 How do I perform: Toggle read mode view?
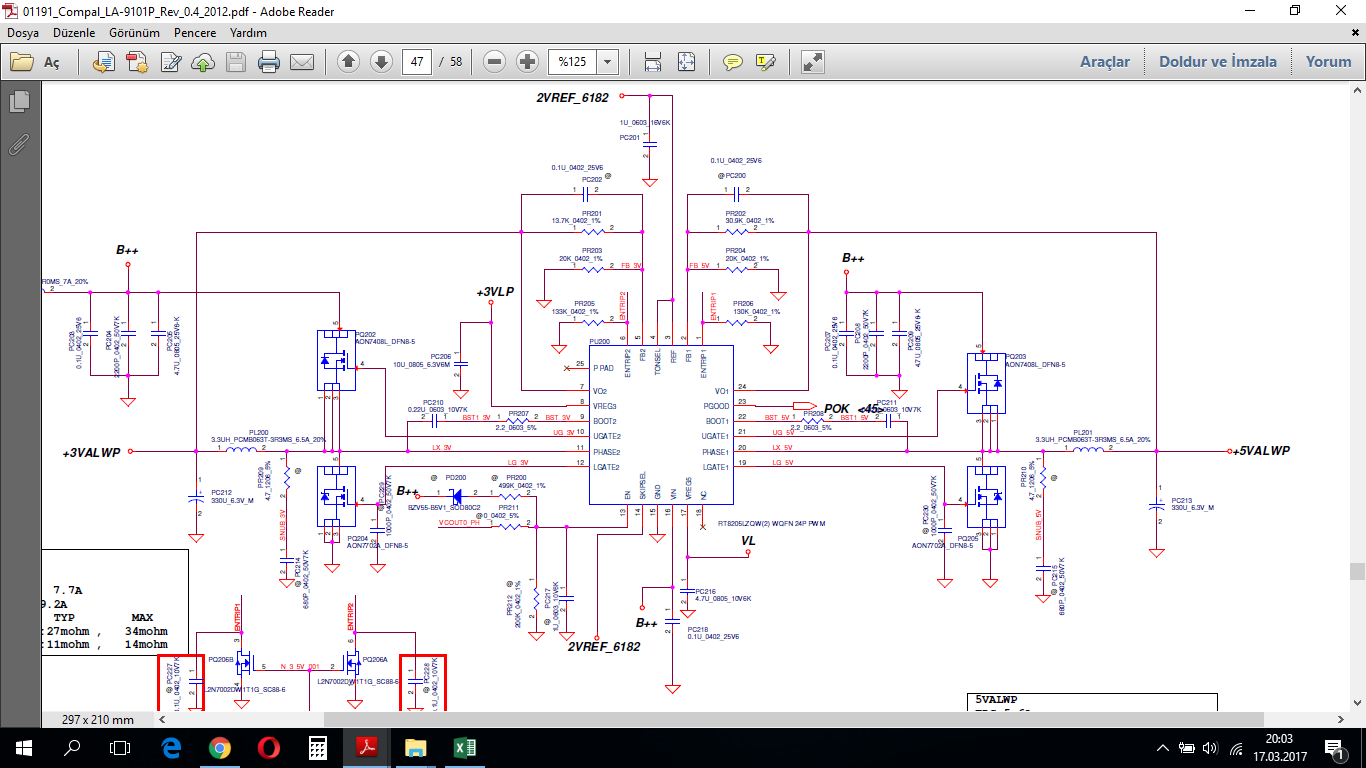[x=813, y=62]
